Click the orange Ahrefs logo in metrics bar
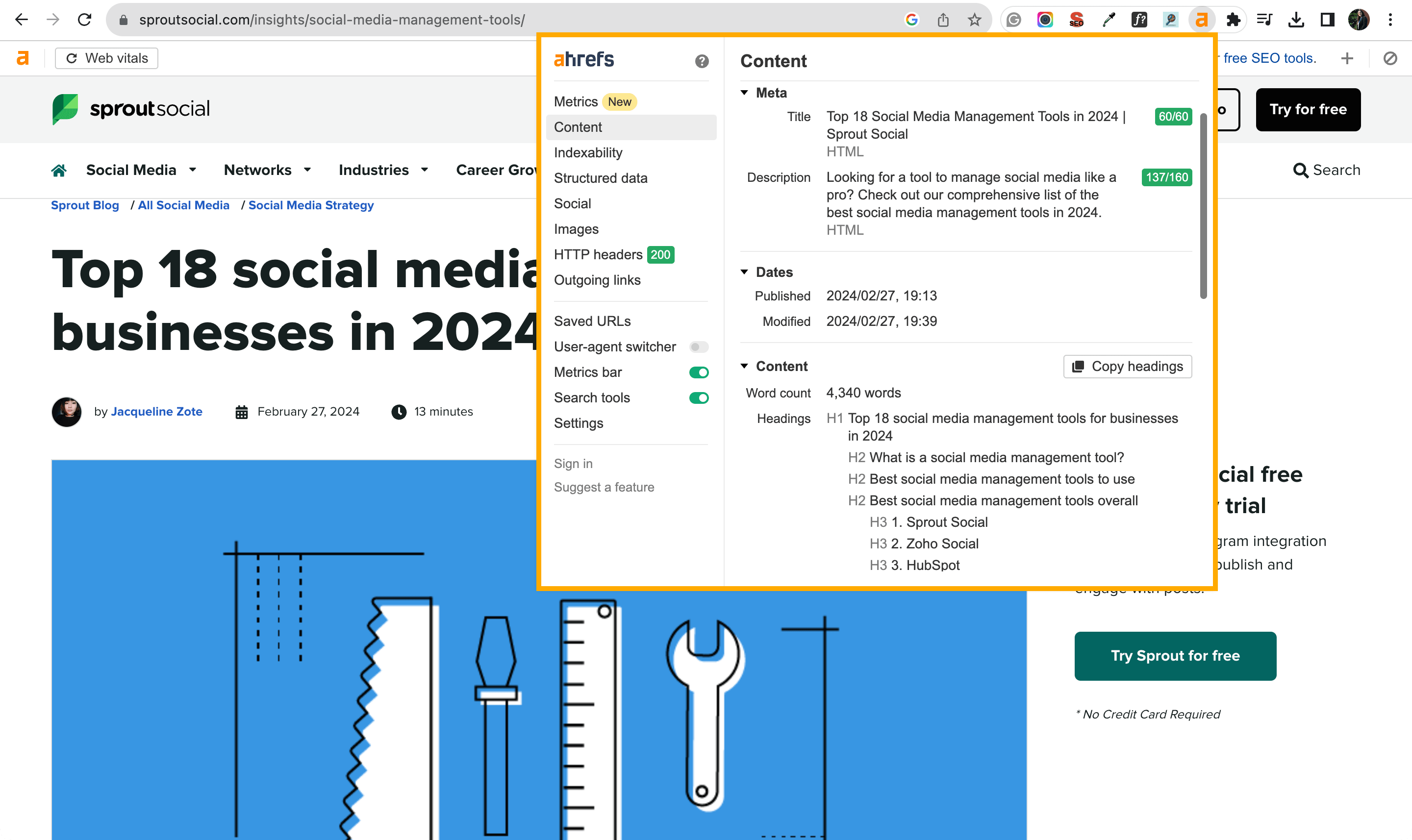Viewport: 1412px width, 840px height. (23, 58)
